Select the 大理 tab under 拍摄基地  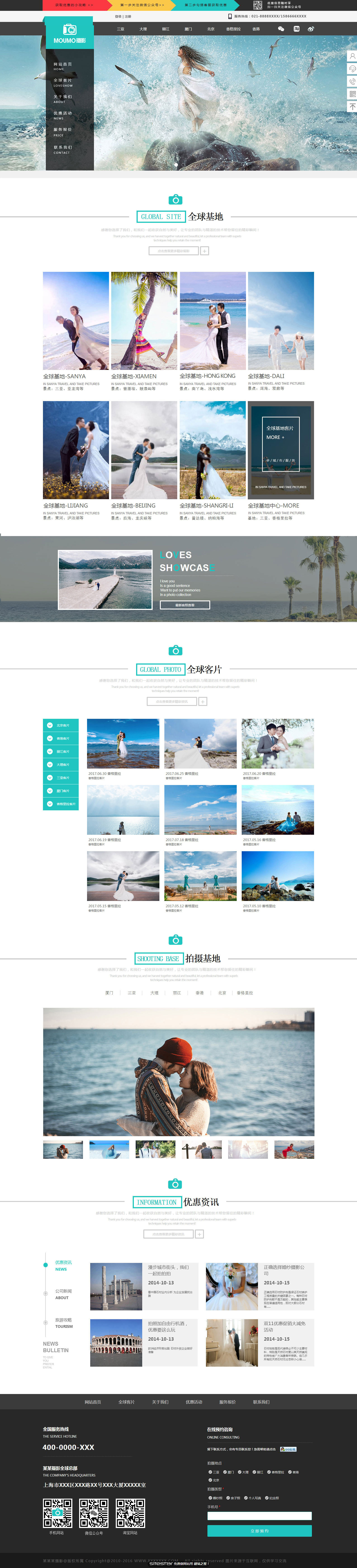tap(154, 993)
